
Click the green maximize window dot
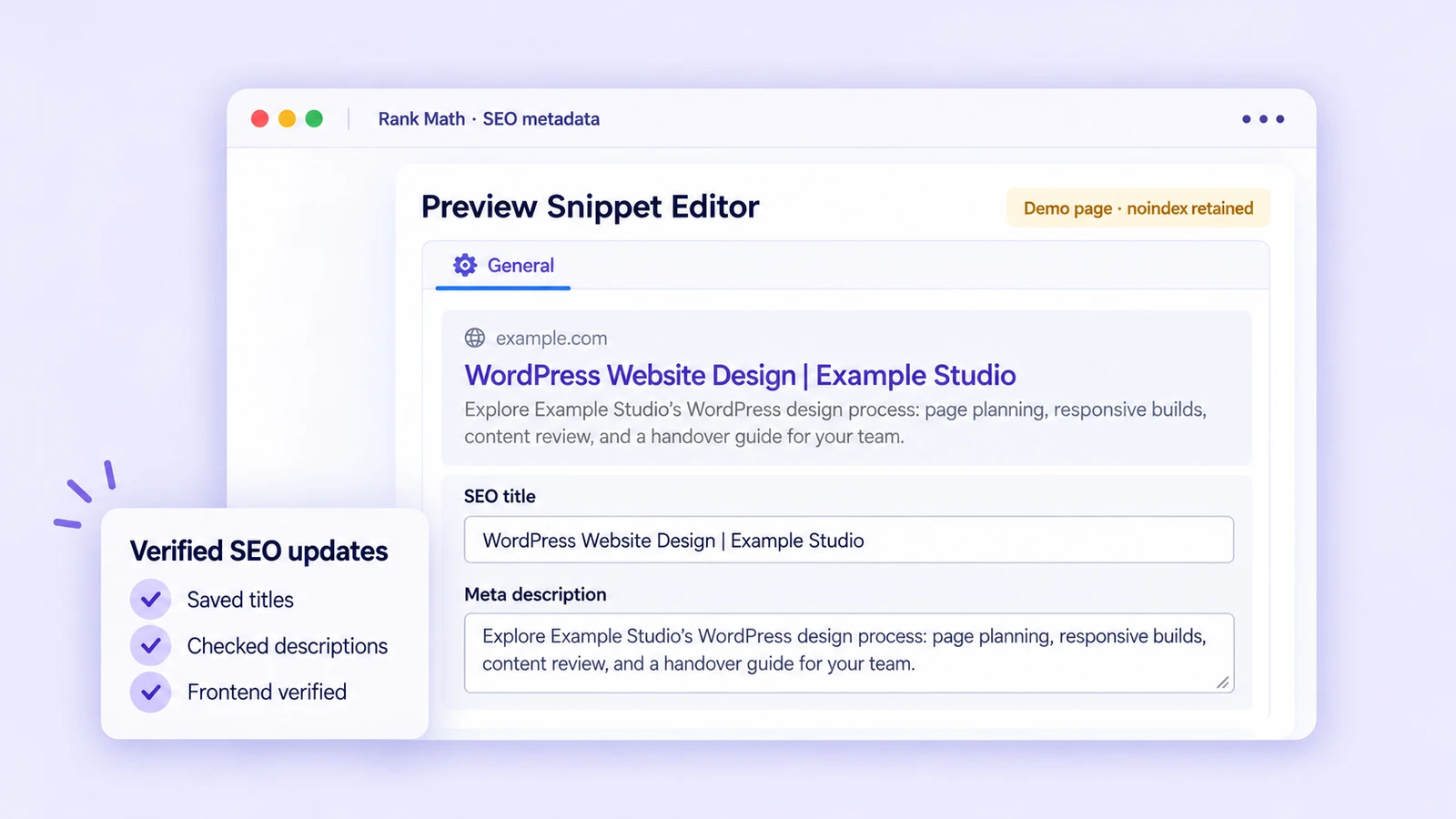pyautogui.click(x=314, y=119)
